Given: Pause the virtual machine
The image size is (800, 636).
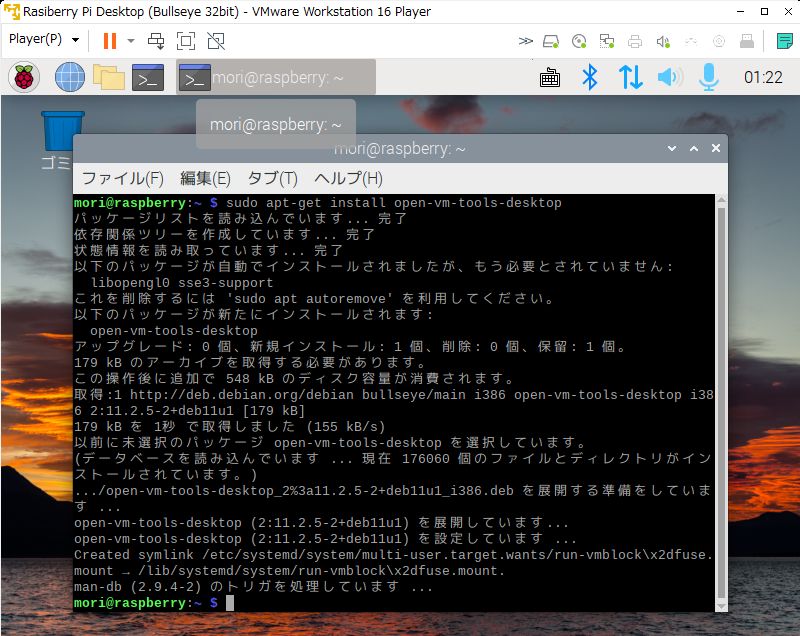Looking at the screenshot, I should click(x=110, y=41).
